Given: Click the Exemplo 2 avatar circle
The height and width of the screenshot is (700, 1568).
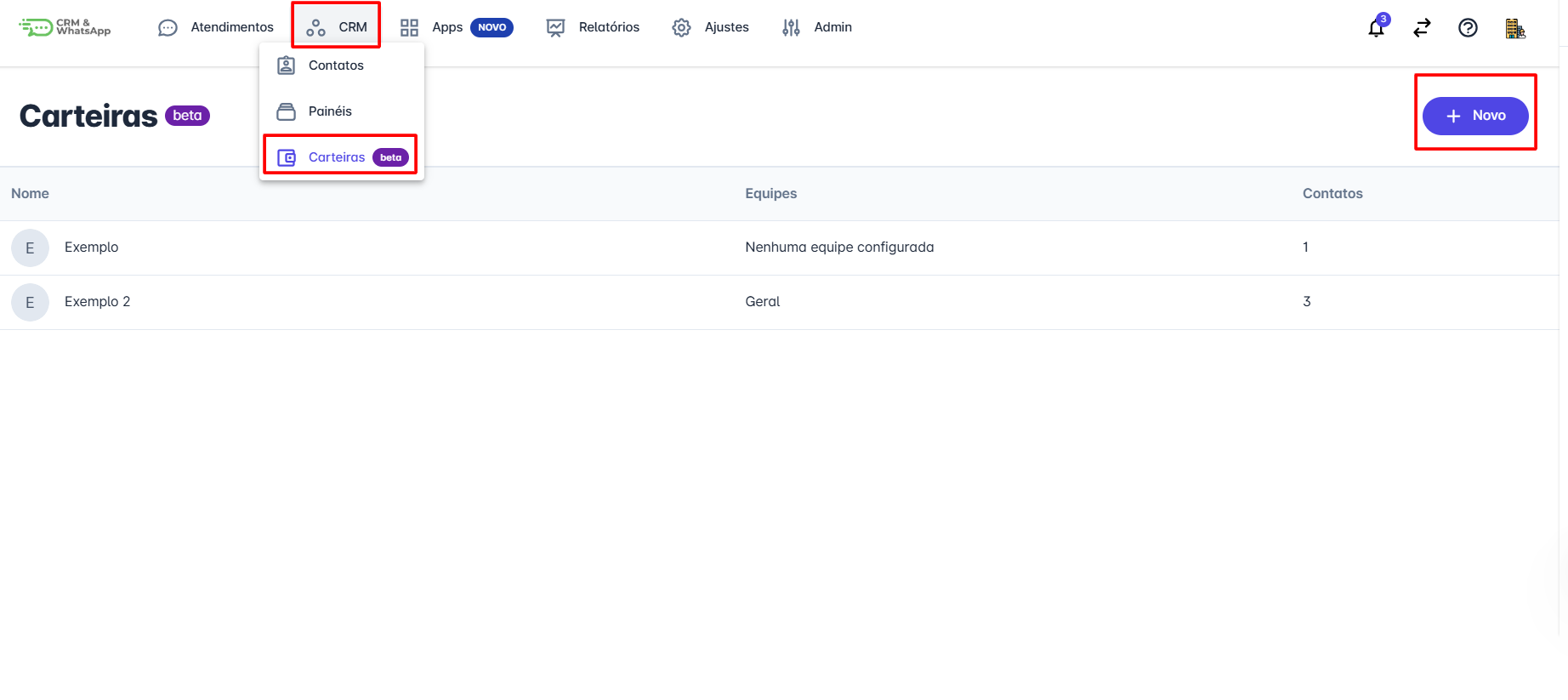Looking at the screenshot, I should (30, 302).
